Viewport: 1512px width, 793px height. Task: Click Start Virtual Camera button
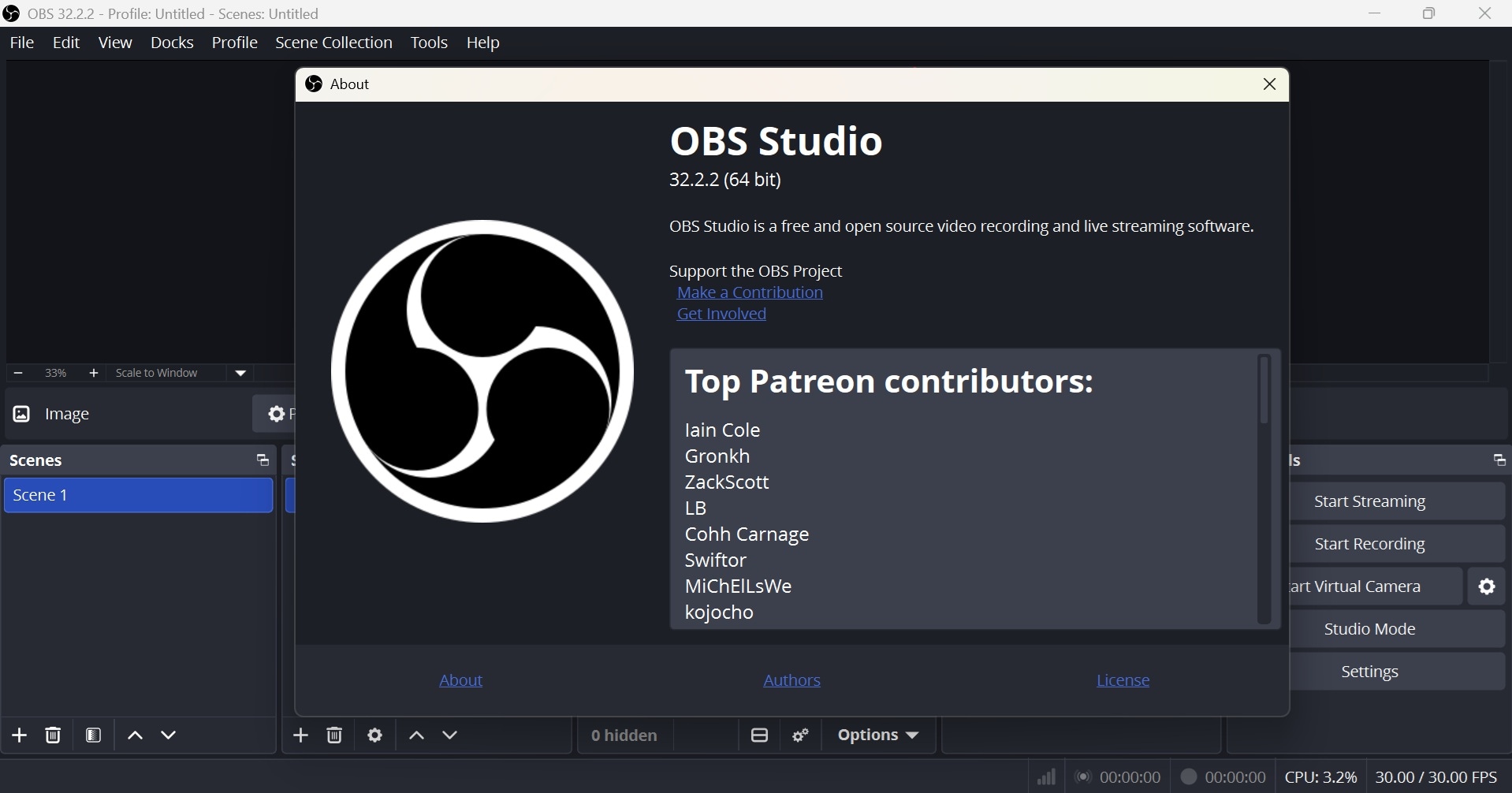pos(1376,586)
